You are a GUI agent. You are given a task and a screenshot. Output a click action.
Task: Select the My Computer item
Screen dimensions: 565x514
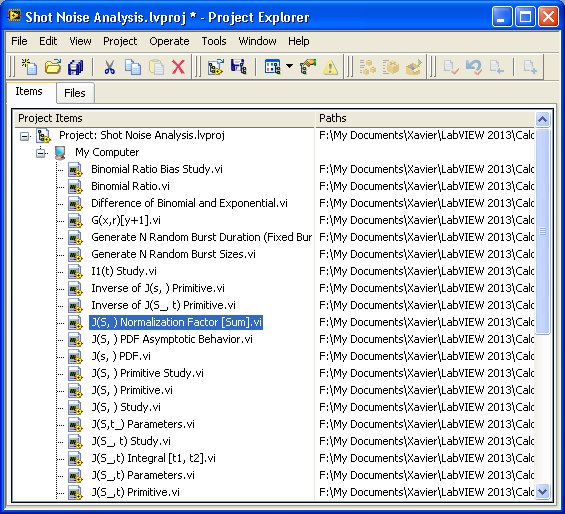[x=107, y=152]
